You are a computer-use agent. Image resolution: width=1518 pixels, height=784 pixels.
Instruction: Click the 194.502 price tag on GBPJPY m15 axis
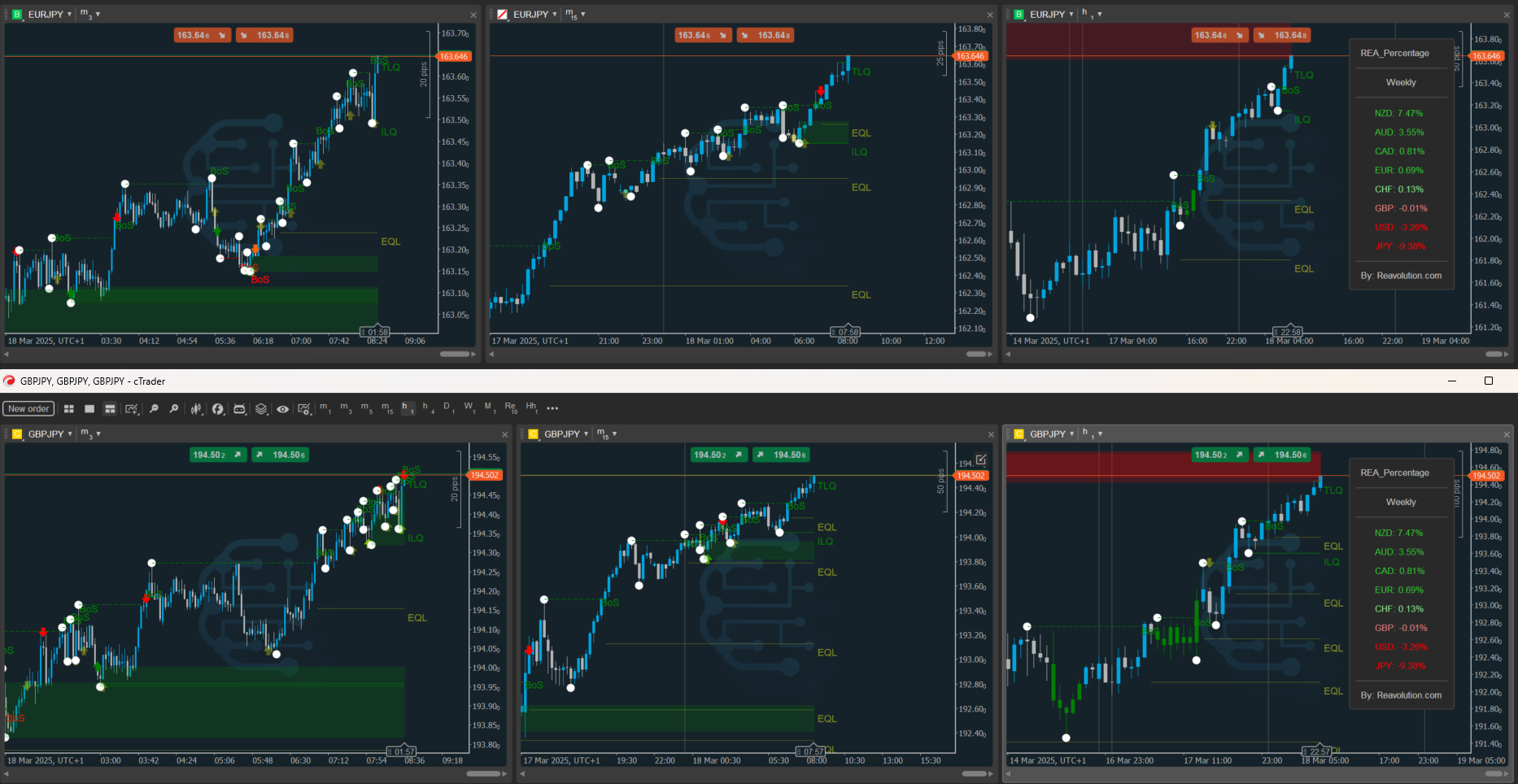[x=971, y=476]
